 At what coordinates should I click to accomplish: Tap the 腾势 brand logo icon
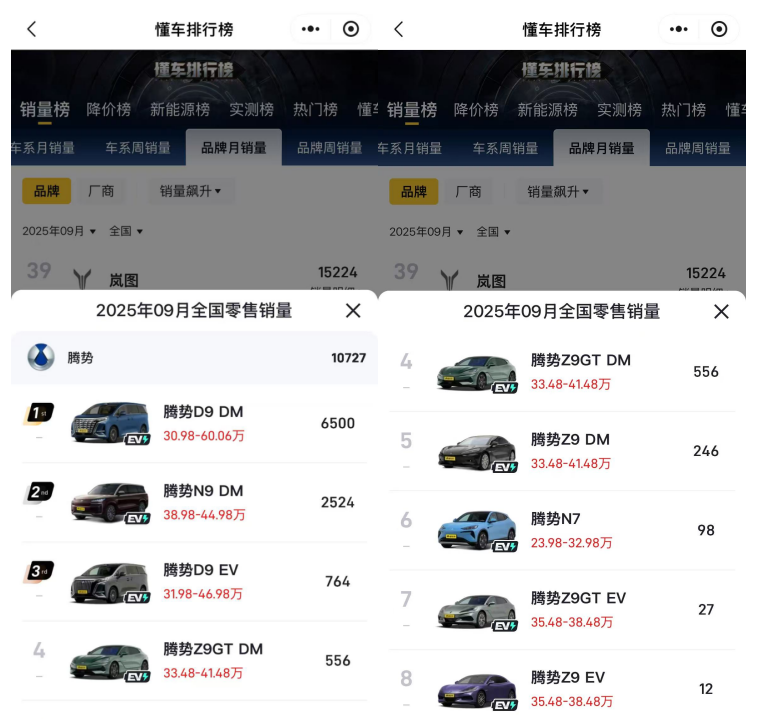click(41, 357)
